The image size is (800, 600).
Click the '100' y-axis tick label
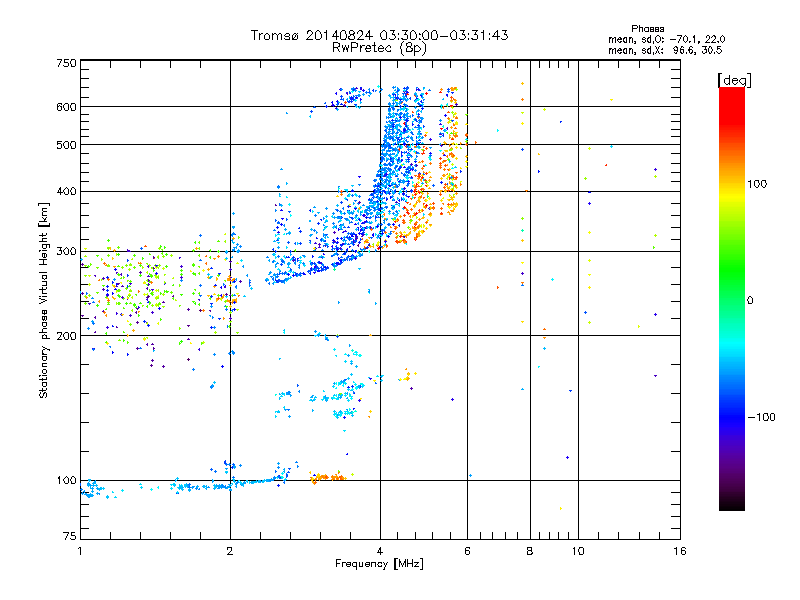[x=66, y=480]
